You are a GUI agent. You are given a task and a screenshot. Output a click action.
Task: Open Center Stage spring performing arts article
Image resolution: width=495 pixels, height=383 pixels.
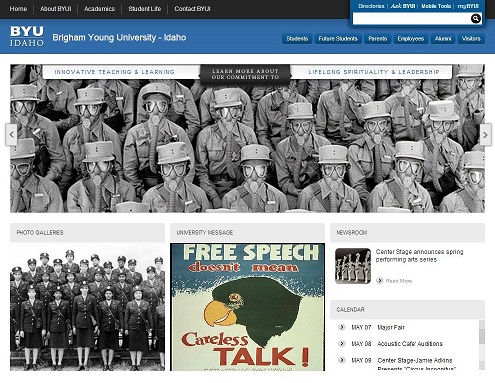point(419,256)
